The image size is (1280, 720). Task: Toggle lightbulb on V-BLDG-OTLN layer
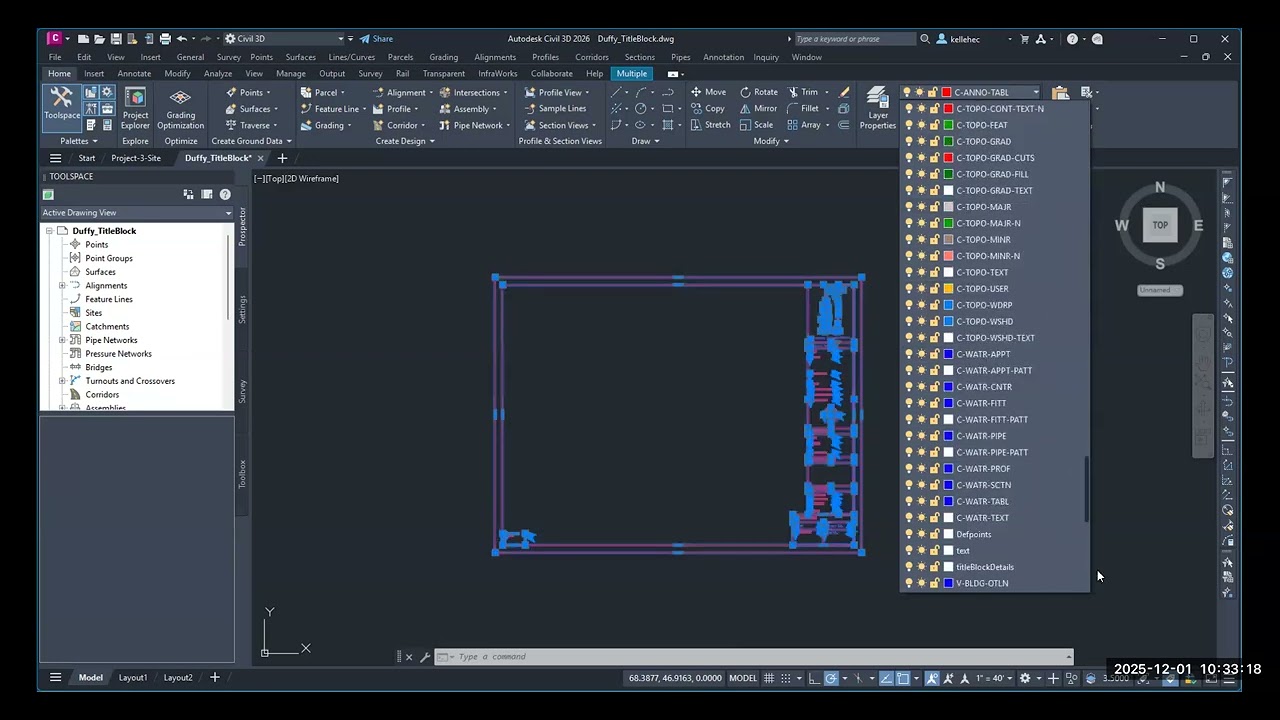click(909, 583)
